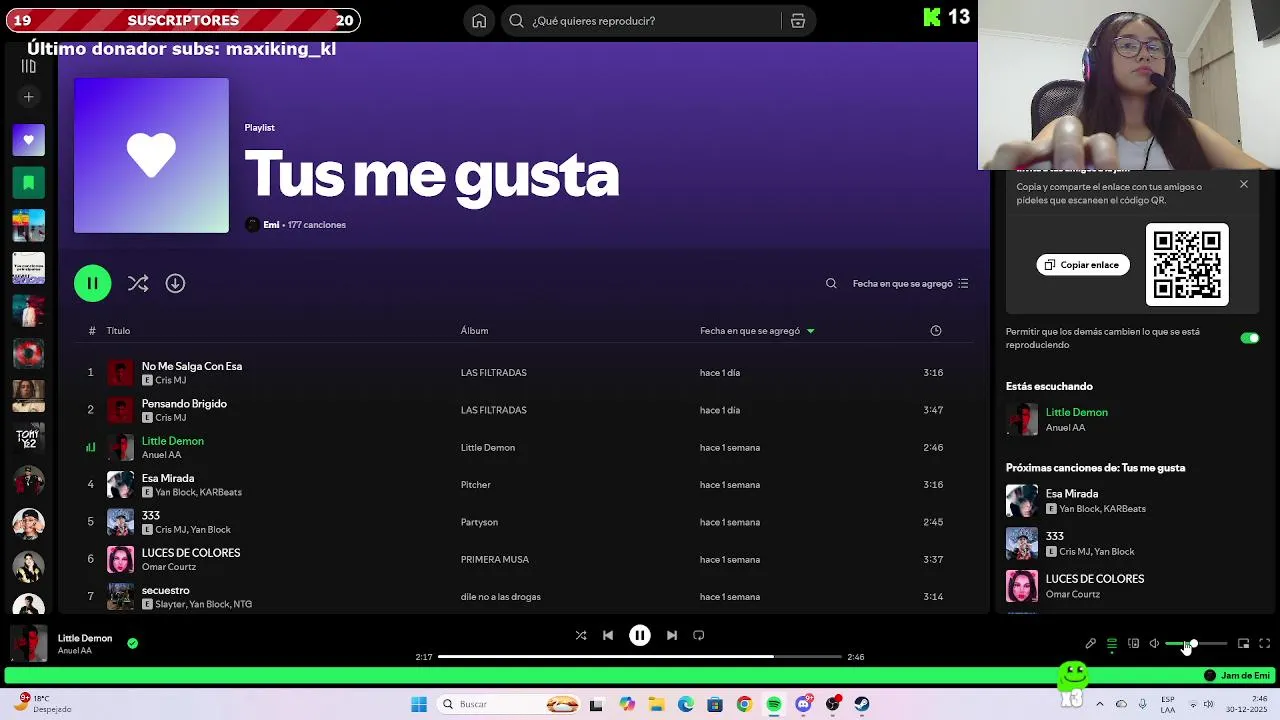Sort by duration clock icon column
Viewport: 1280px width, 720px height.
coord(936,331)
